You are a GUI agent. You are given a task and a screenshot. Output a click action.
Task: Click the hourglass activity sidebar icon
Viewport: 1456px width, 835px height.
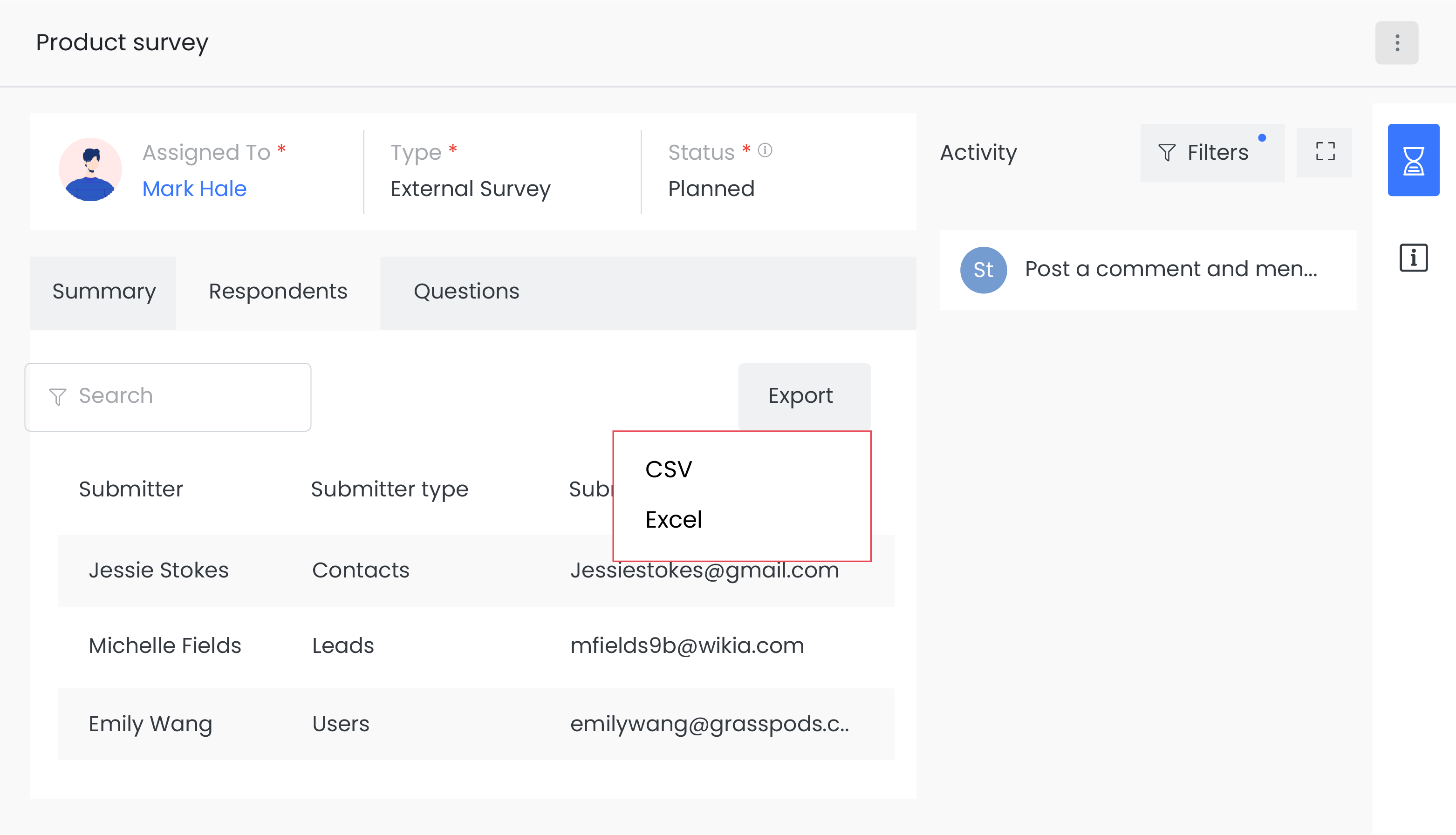click(1413, 160)
